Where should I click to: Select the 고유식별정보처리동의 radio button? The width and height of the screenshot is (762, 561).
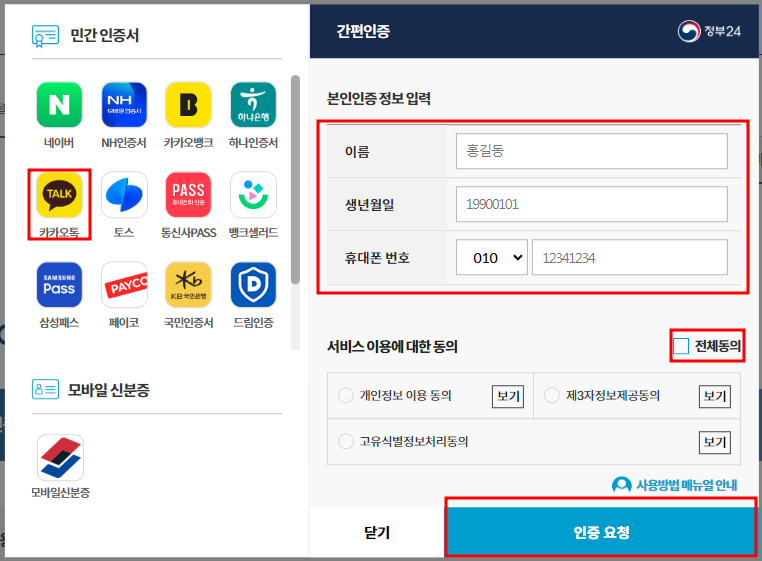click(x=346, y=441)
